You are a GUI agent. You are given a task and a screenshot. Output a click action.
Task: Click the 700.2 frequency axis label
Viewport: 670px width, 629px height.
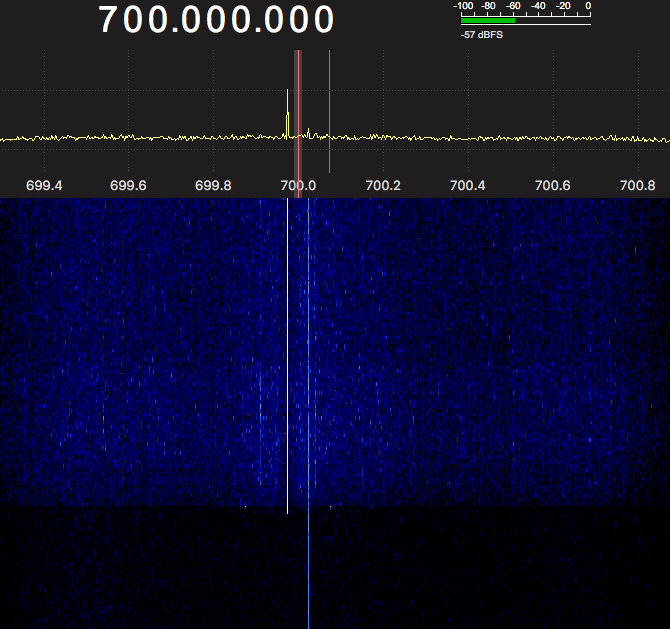click(383, 185)
